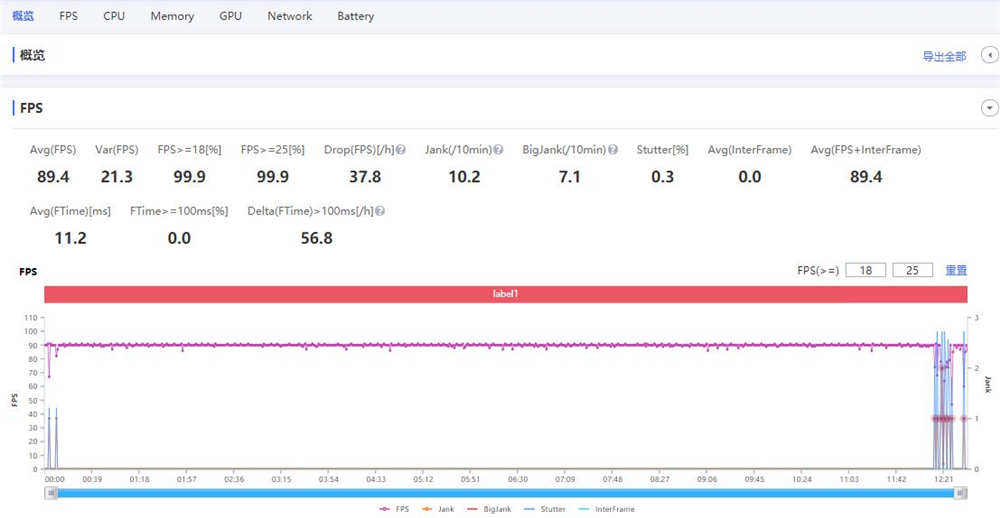This screenshot has height=518, width=1000.
Task: Toggle the Stutter series in the legend
Action: (x=545, y=509)
